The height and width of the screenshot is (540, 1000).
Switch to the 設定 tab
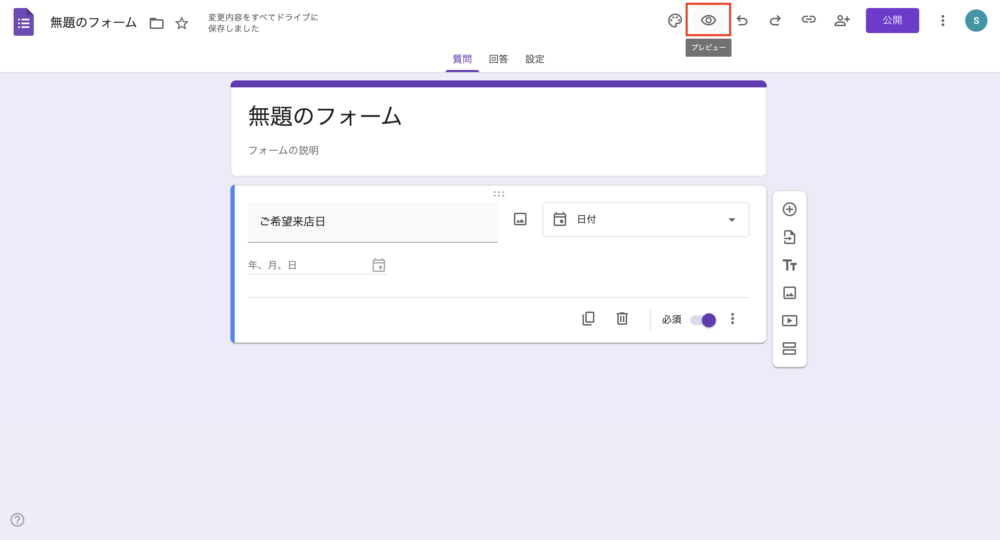coord(534,59)
